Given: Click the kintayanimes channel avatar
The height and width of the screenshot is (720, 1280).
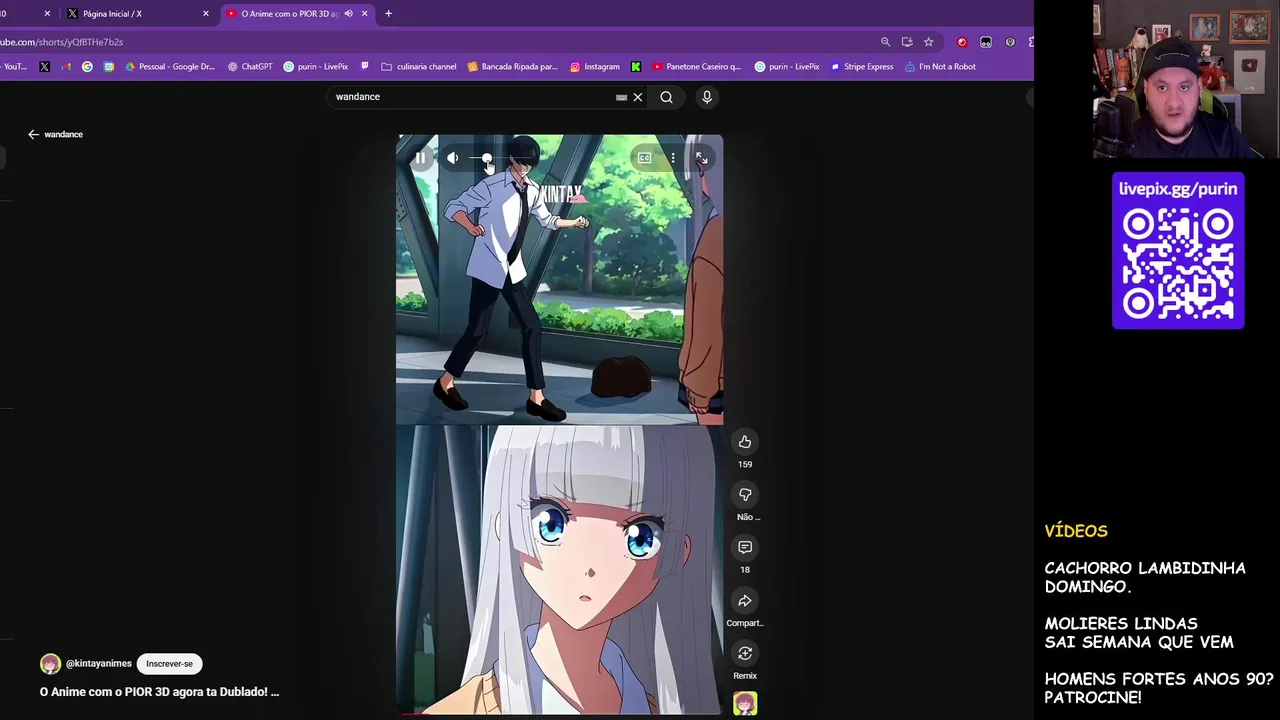Looking at the screenshot, I should pos(50,664).
